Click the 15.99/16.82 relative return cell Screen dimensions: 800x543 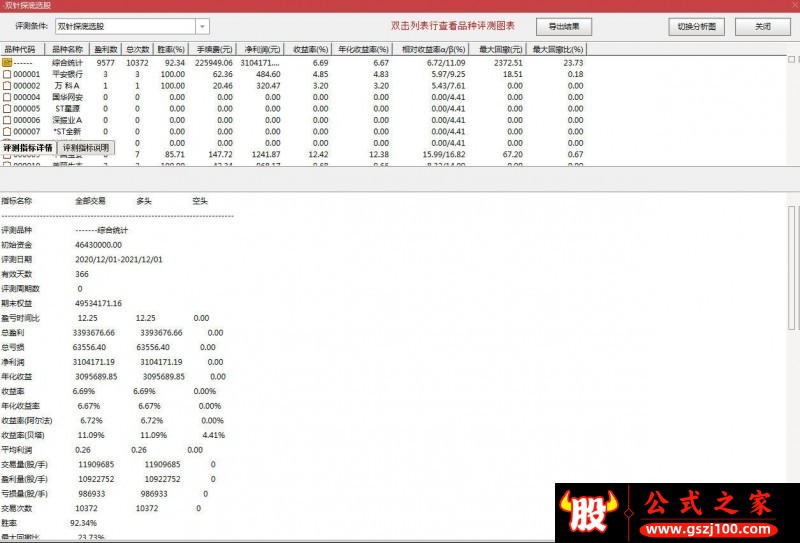coord(442,155)
